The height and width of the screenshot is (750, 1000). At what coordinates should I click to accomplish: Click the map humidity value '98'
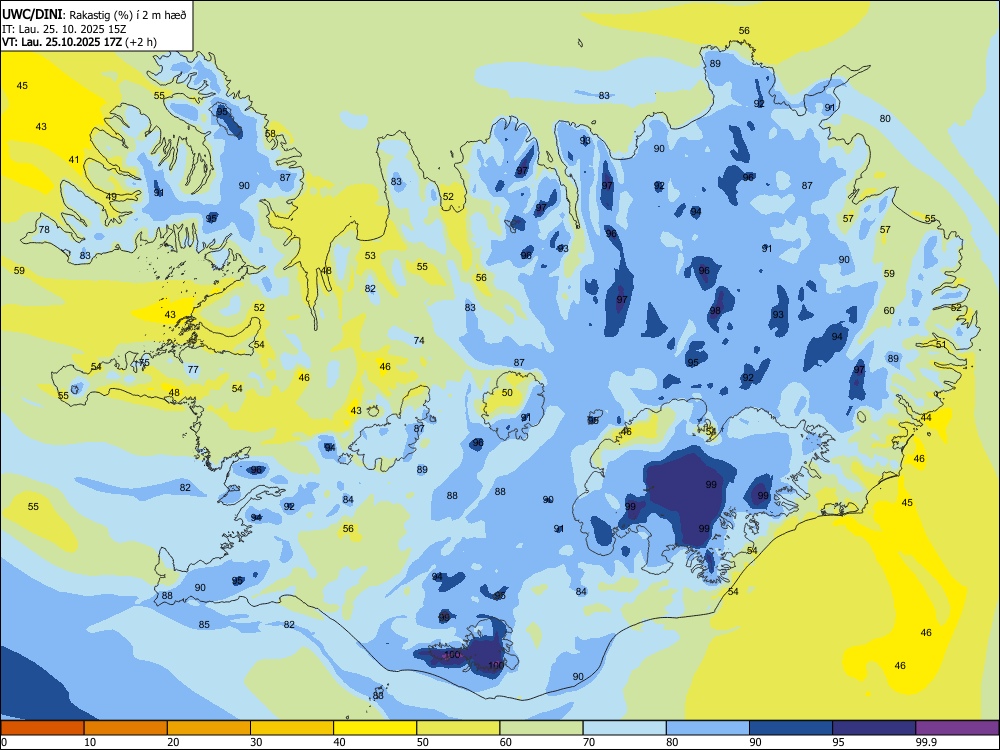click(715, 311)
